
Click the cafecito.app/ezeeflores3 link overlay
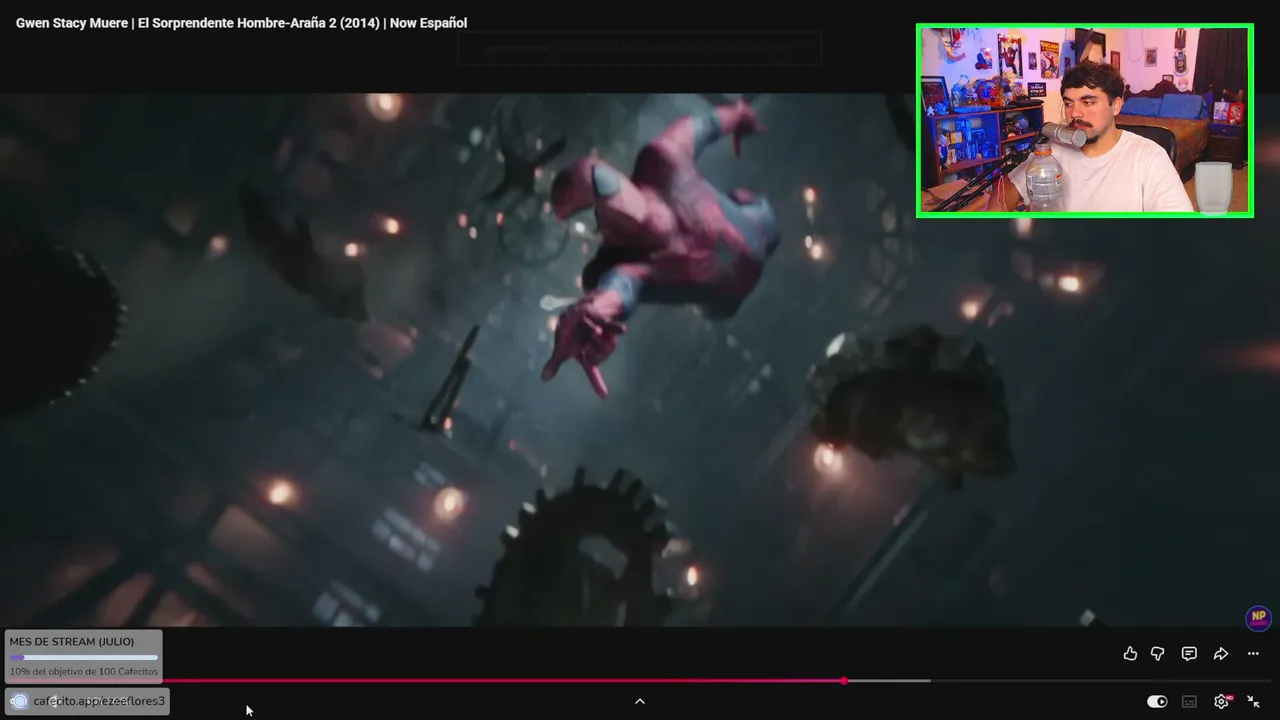(87, 701)
